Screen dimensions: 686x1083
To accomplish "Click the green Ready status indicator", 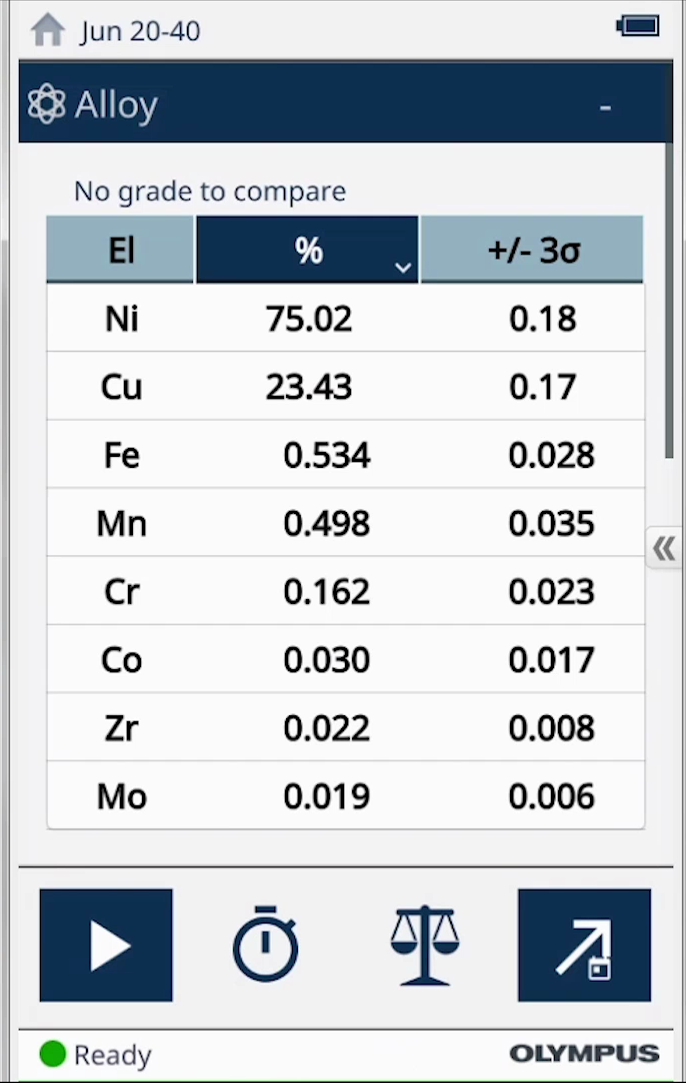I will (53, 1054).
